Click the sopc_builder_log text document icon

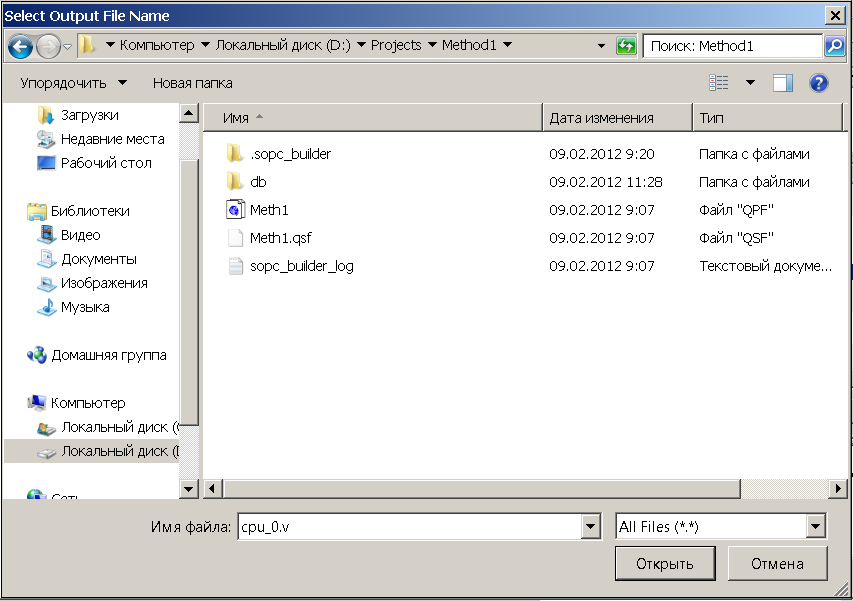pos(236,266)
